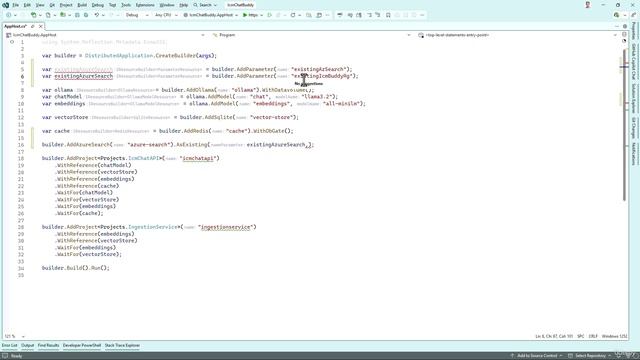The height and width of the screenshot is (360, 640).
Task: Click the Save toolbar icon
Action: click(x=77, y=15)
